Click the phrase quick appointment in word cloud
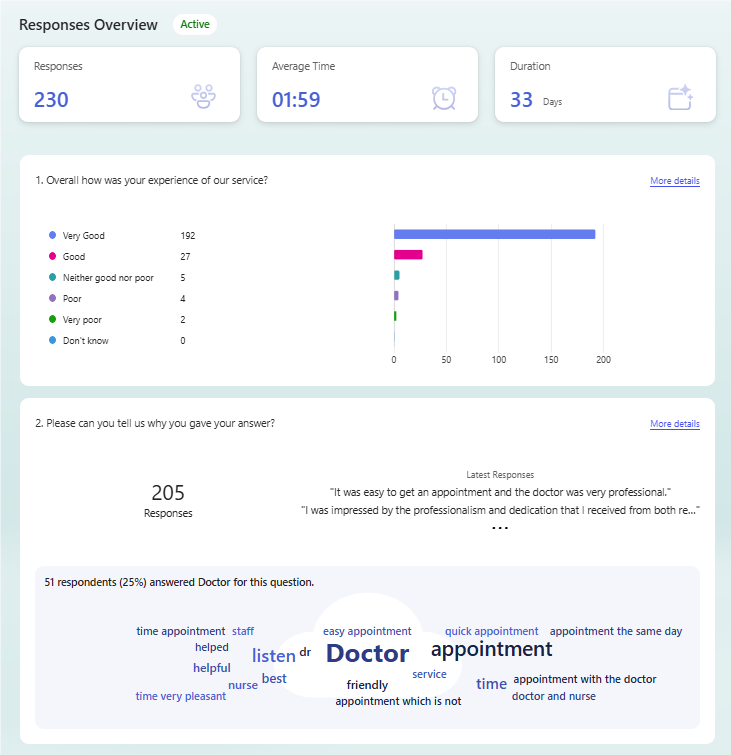 [x=491, y=631]
